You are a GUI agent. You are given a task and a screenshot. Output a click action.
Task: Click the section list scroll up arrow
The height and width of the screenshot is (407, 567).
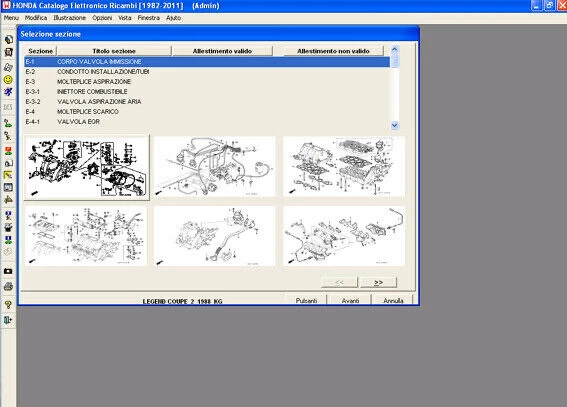[395, 49]
